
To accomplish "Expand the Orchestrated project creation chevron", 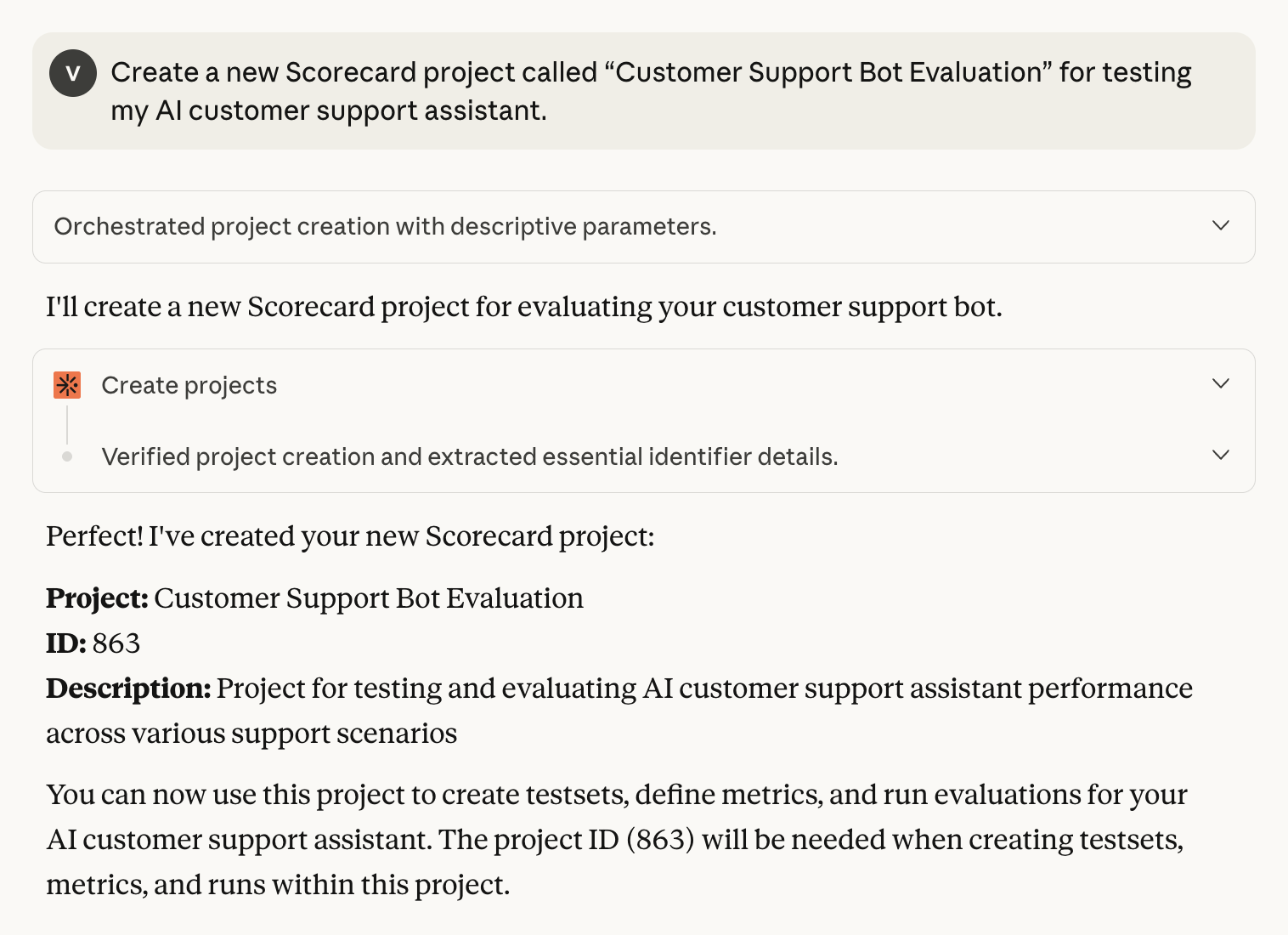I will [1221, 225].
